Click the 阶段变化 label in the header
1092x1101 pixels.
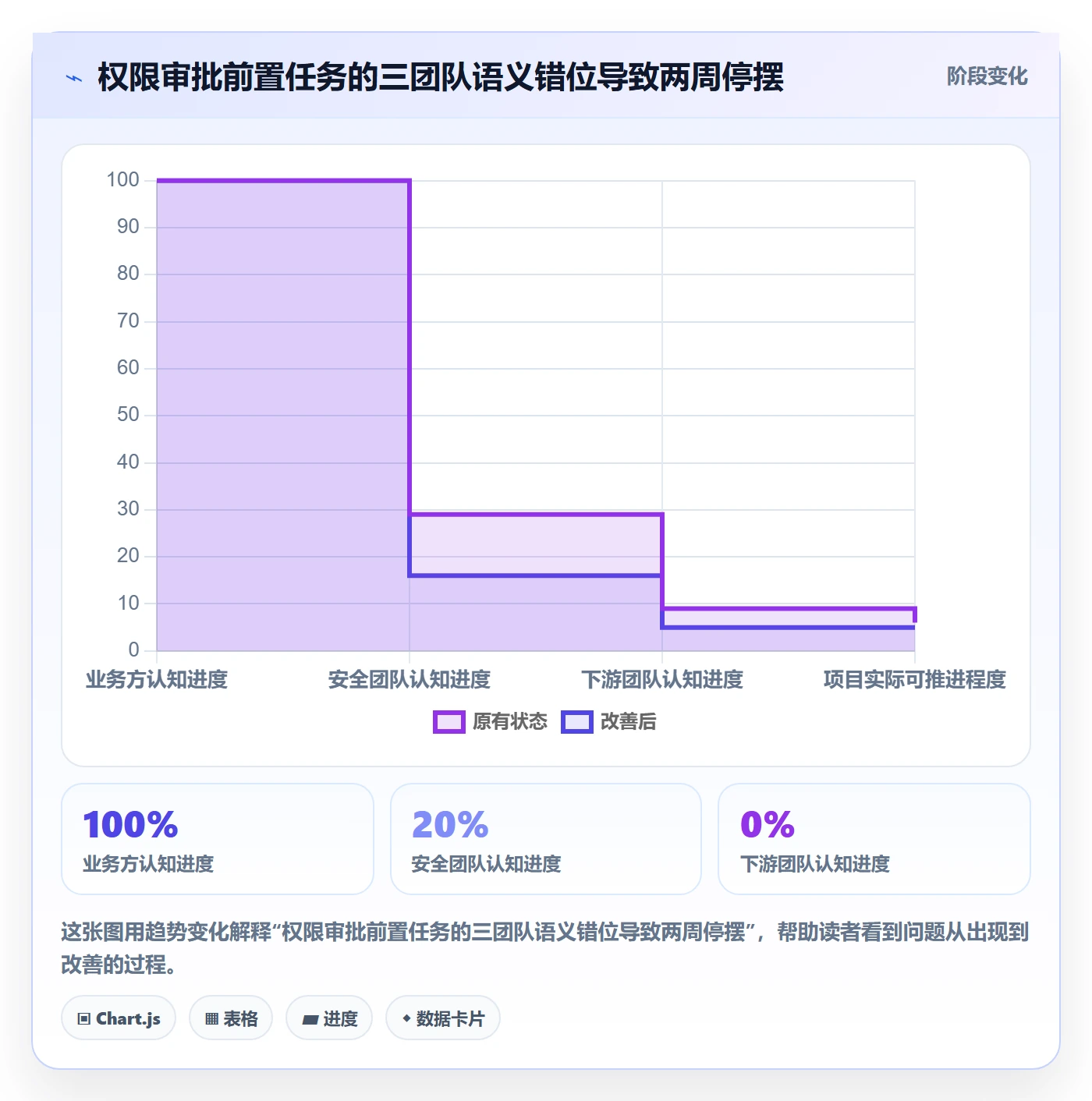tap(987, 76)
